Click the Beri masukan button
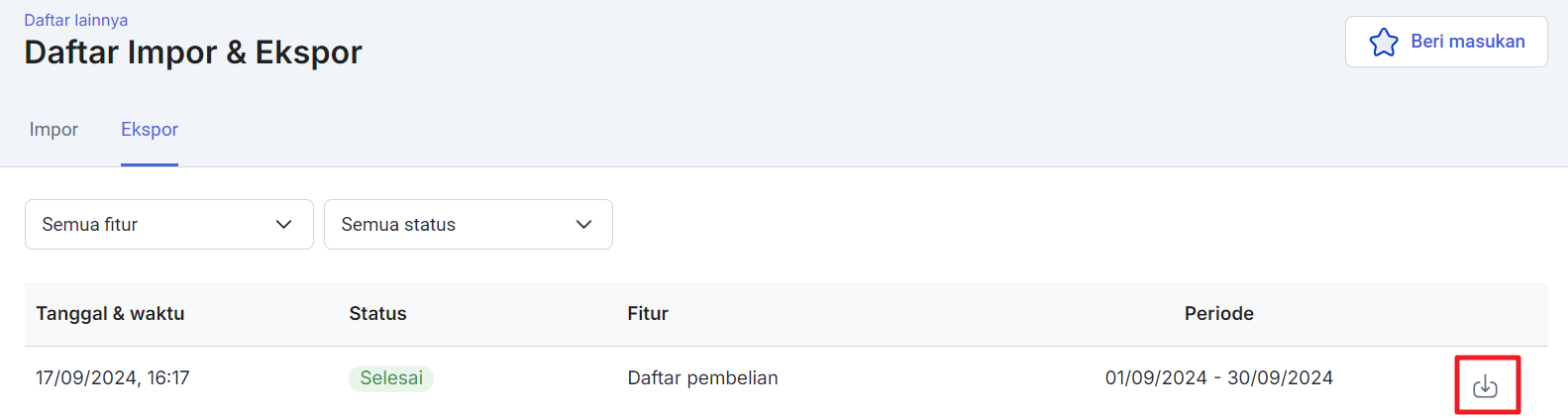This screenshot has height=418, width=1568. point(1446,42)
